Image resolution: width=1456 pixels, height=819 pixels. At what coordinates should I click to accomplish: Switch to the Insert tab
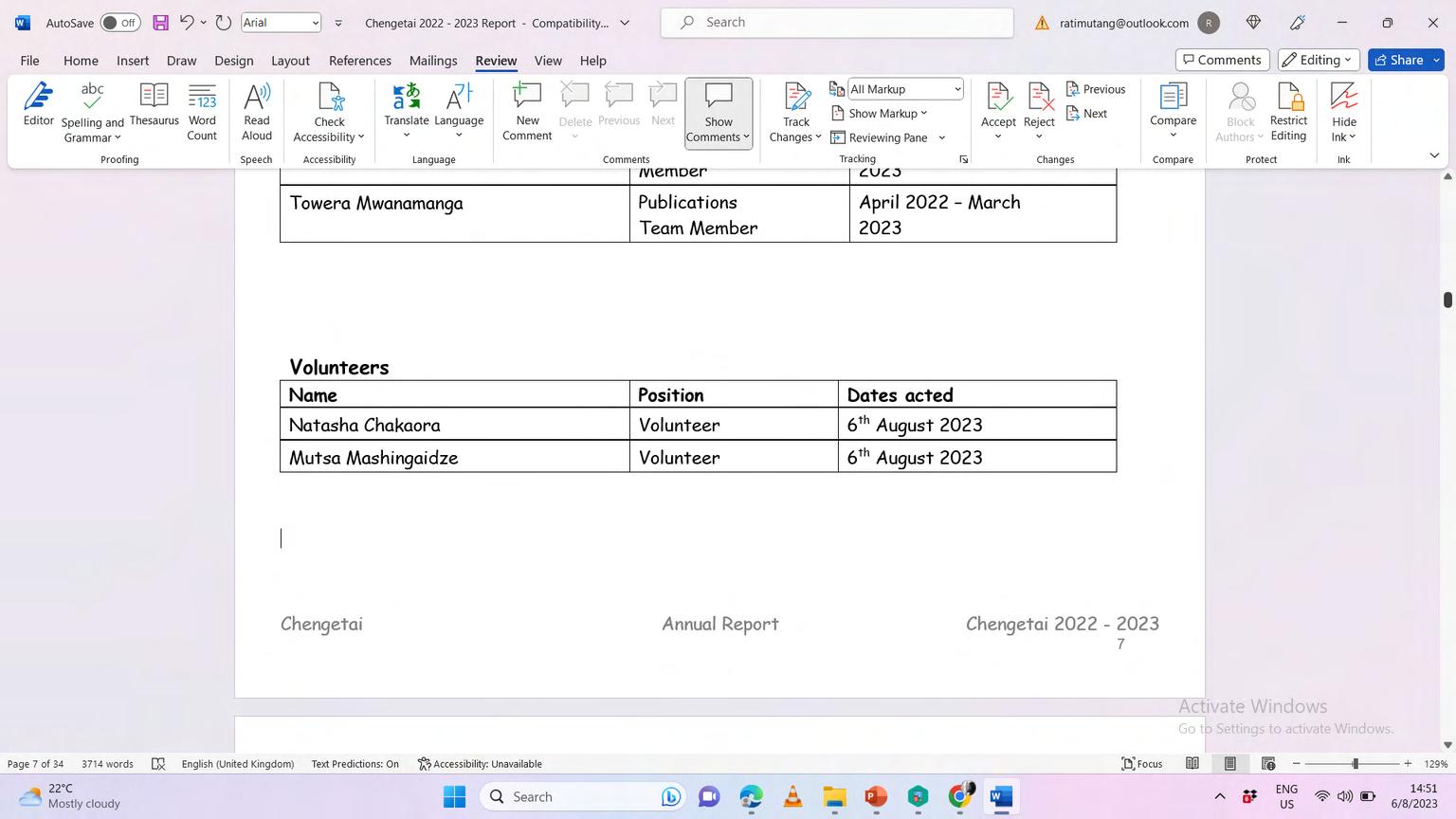133,61
